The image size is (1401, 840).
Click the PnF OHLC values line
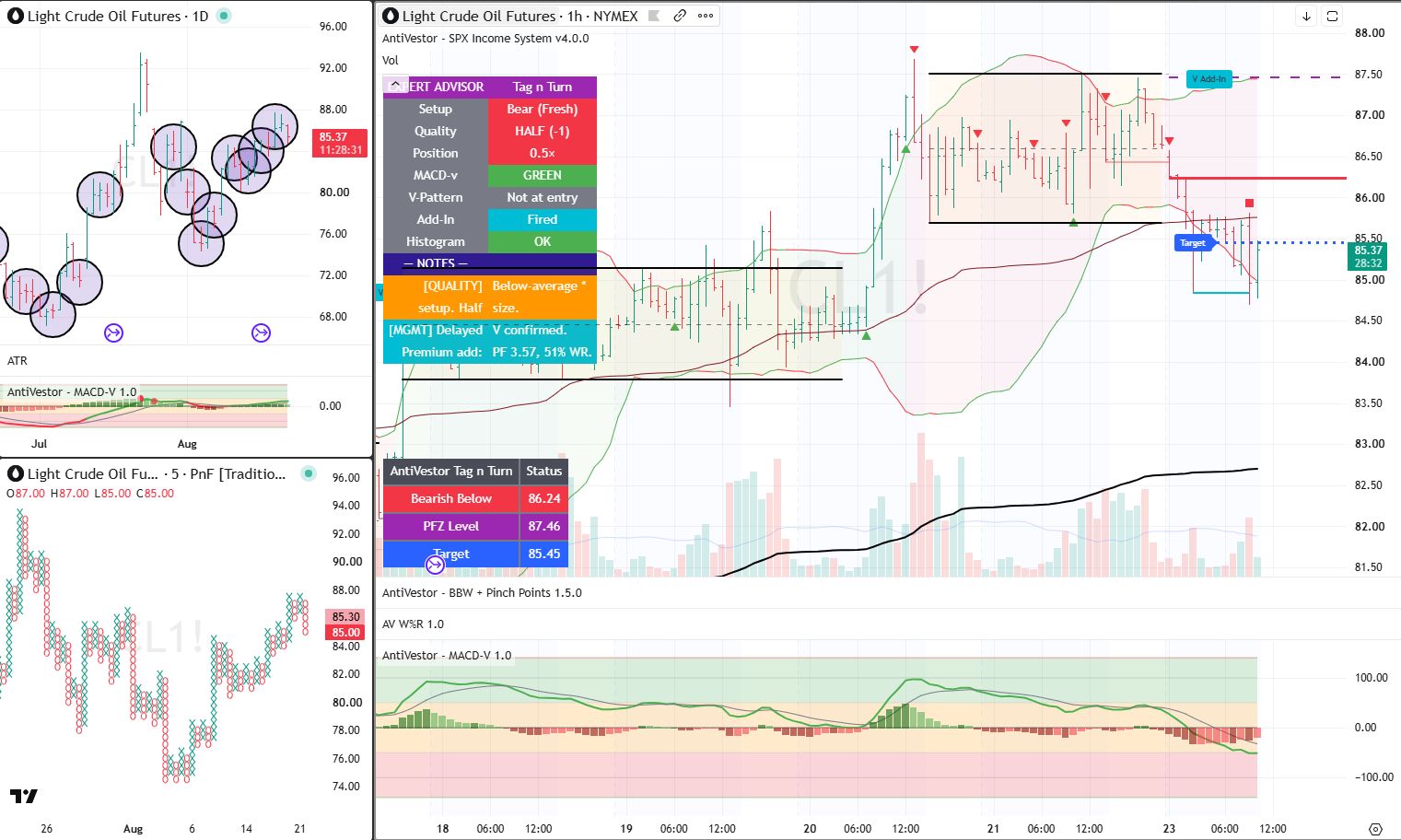click(x=90, y=494)
